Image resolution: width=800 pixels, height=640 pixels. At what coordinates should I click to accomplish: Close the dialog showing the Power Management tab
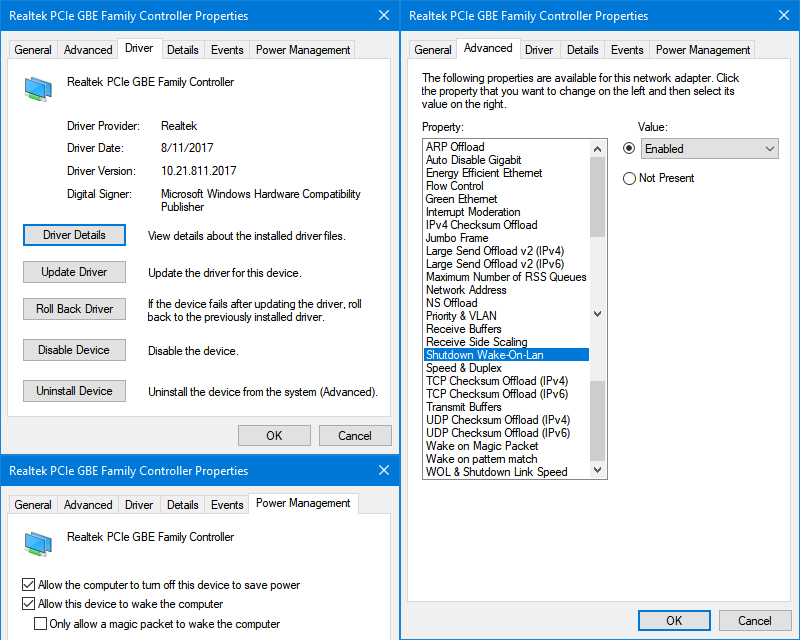[x=383, y=471]
